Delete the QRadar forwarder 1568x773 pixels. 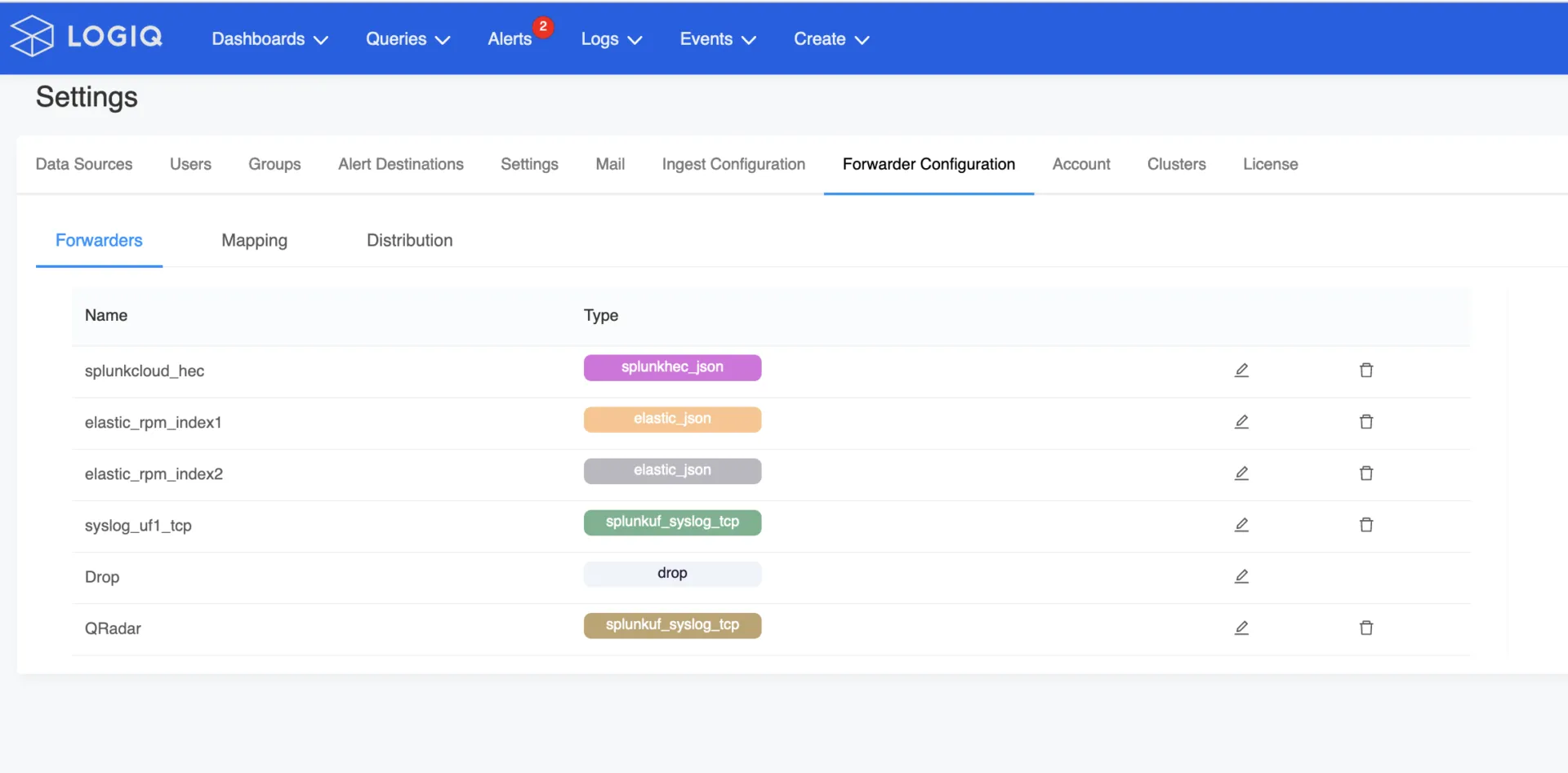(1366, 628)
